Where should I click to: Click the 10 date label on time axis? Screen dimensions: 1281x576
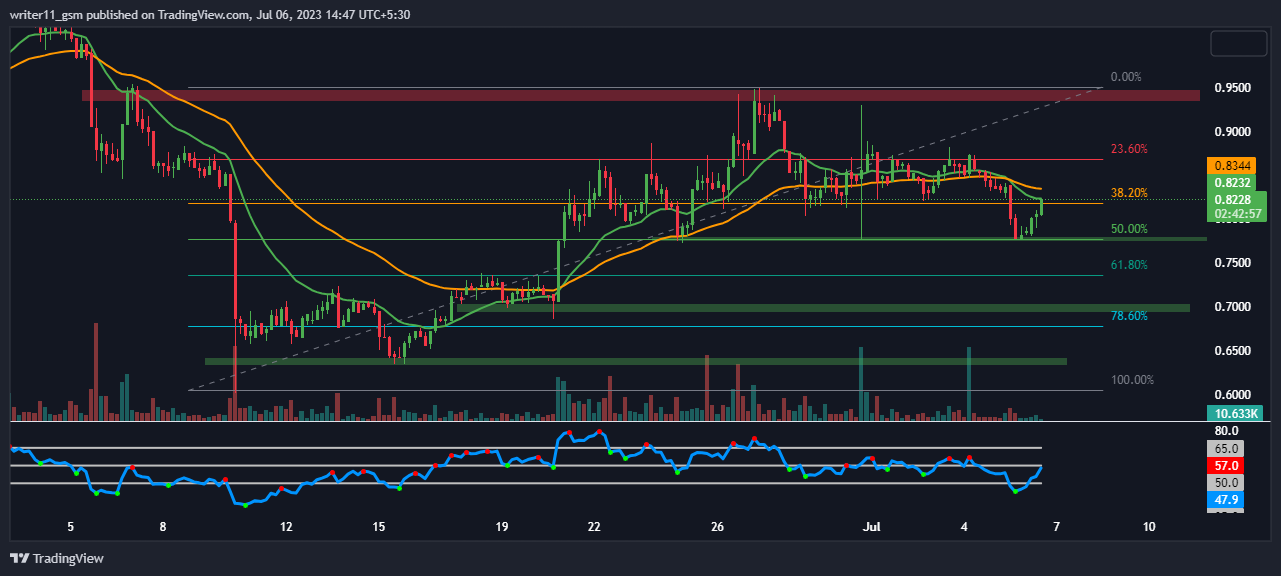click(1149, 526)
